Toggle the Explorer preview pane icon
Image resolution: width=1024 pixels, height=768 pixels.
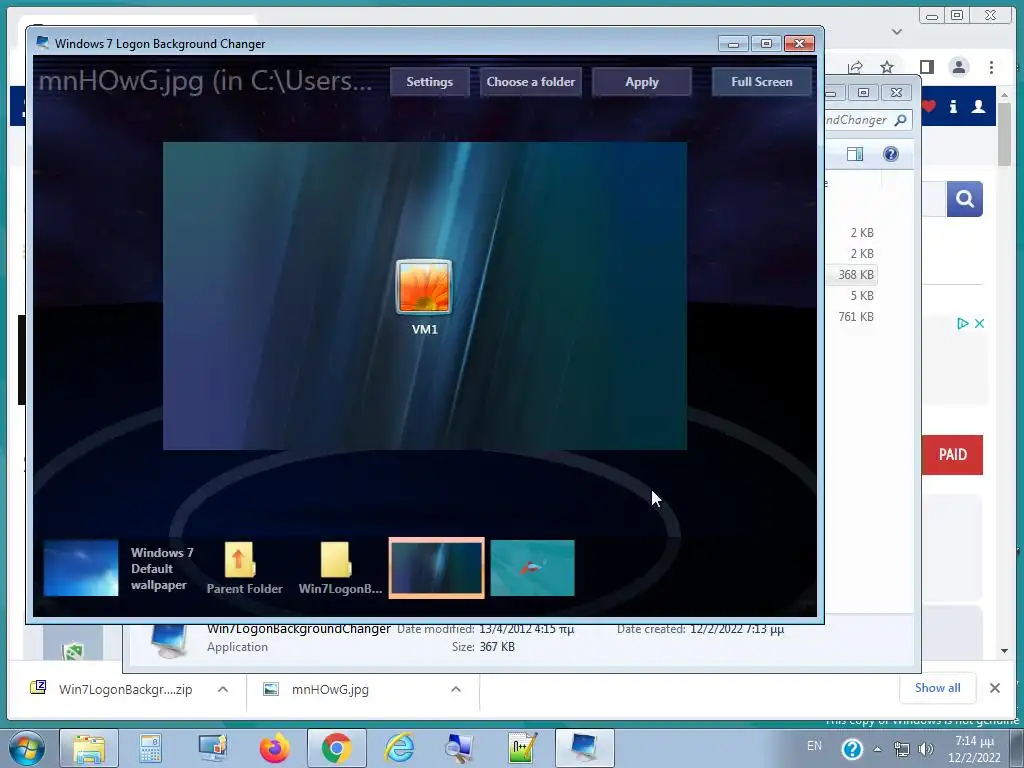(x=855, y=154)
